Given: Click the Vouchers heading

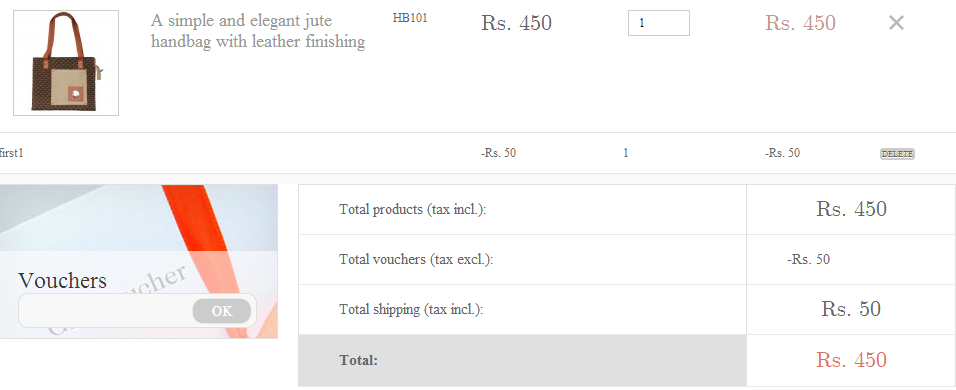Looking at the screenshot, I should pos(62,280).
